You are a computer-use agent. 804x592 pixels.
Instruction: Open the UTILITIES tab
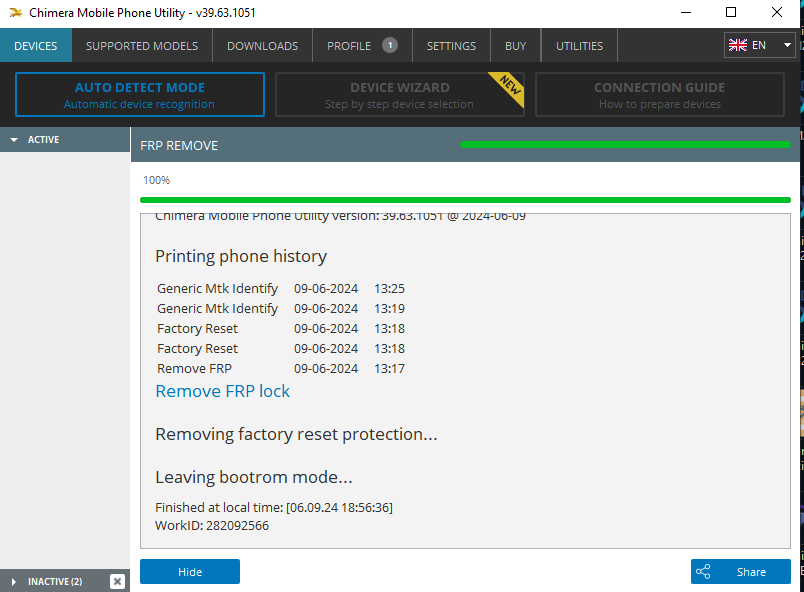point(579,46)
